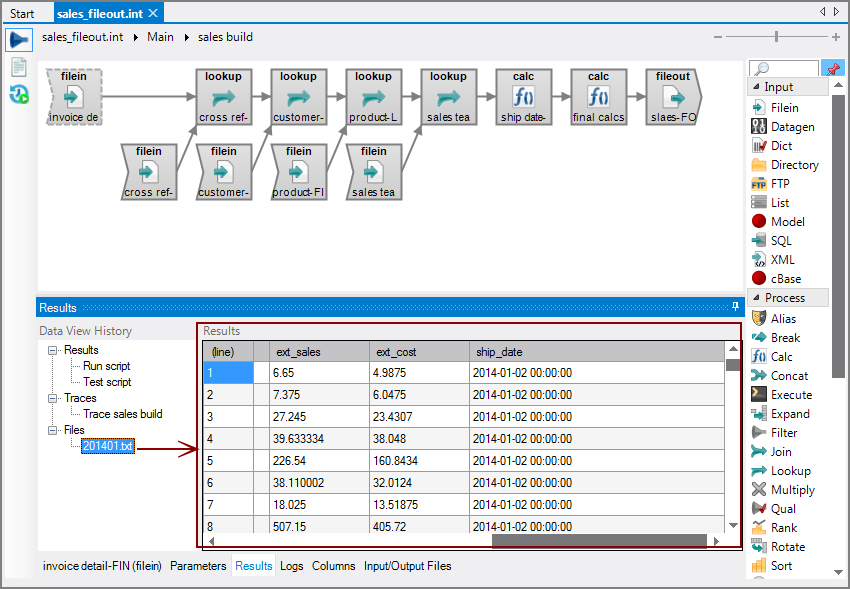Collapse the Traces tree node

coord(51,398)
